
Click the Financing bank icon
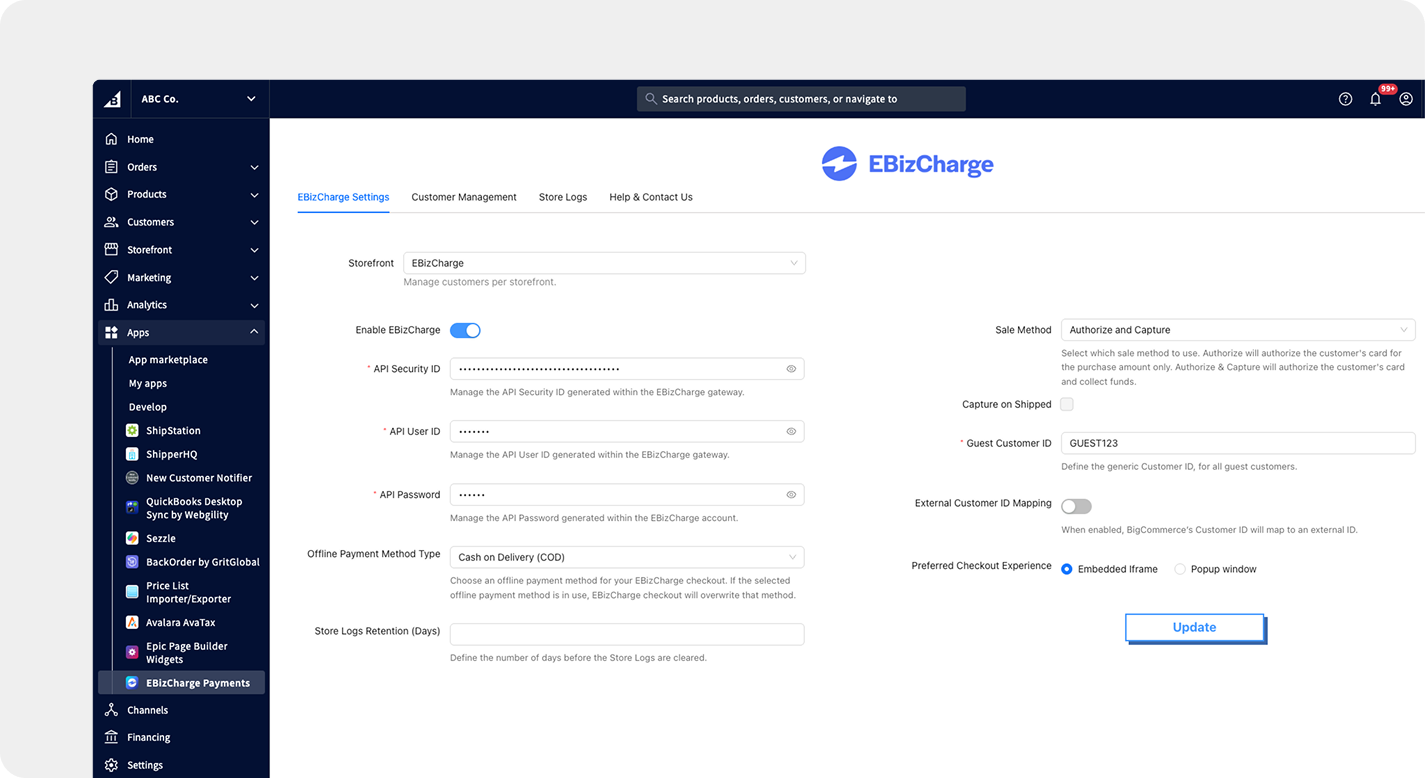coord(112,737)
